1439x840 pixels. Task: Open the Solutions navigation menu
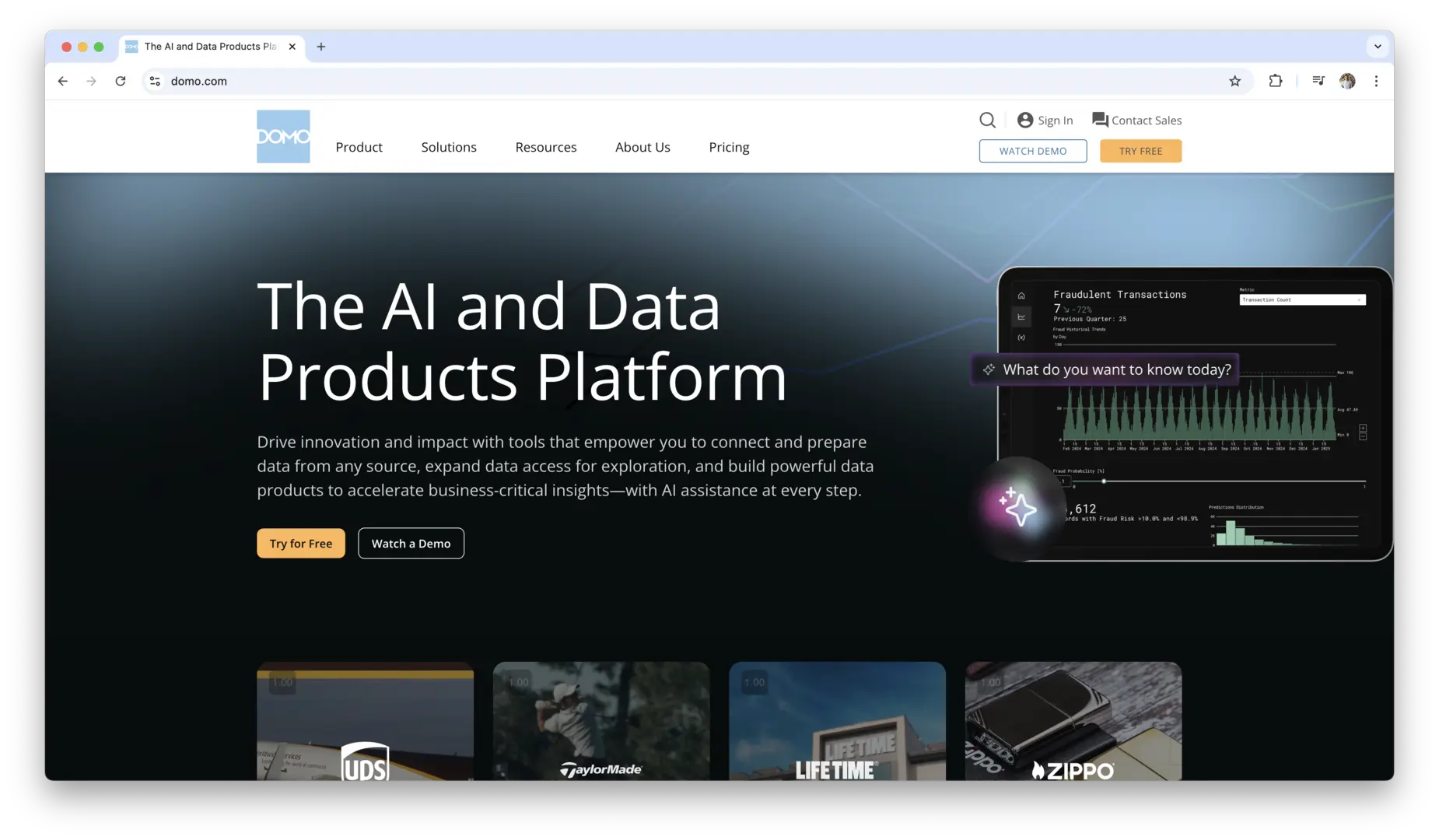pos(449,147)
